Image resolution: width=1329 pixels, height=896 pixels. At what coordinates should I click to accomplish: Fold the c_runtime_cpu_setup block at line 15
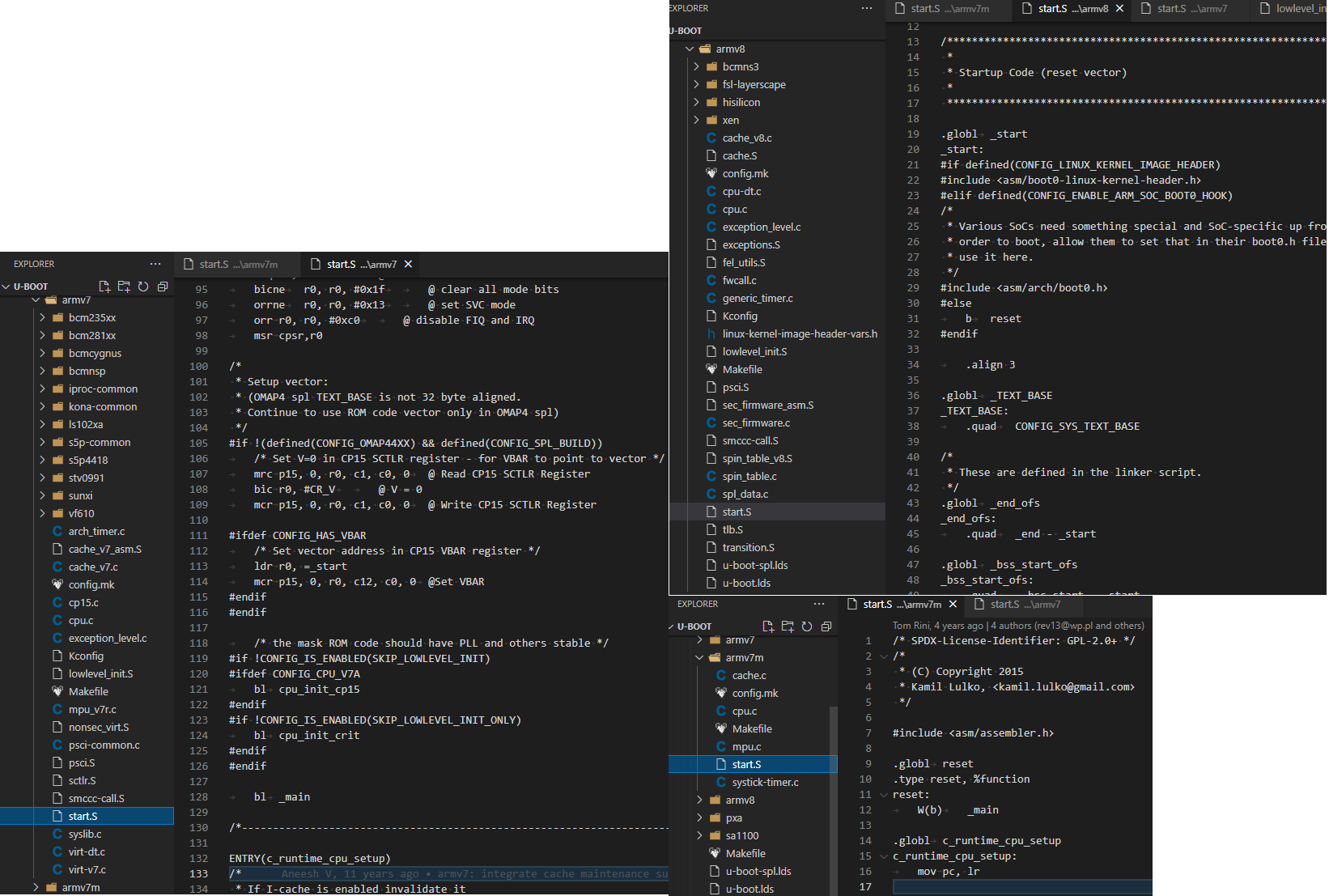click(x=883, y=856)
